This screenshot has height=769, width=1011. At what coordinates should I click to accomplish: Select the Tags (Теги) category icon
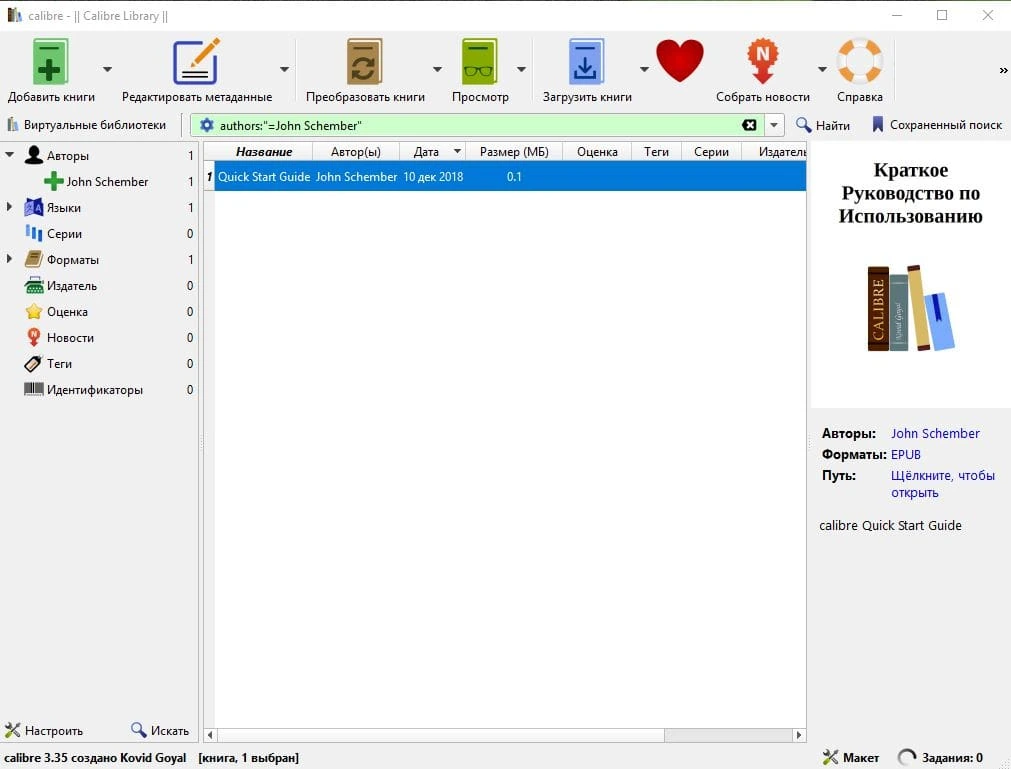click(x=33, y=364)
